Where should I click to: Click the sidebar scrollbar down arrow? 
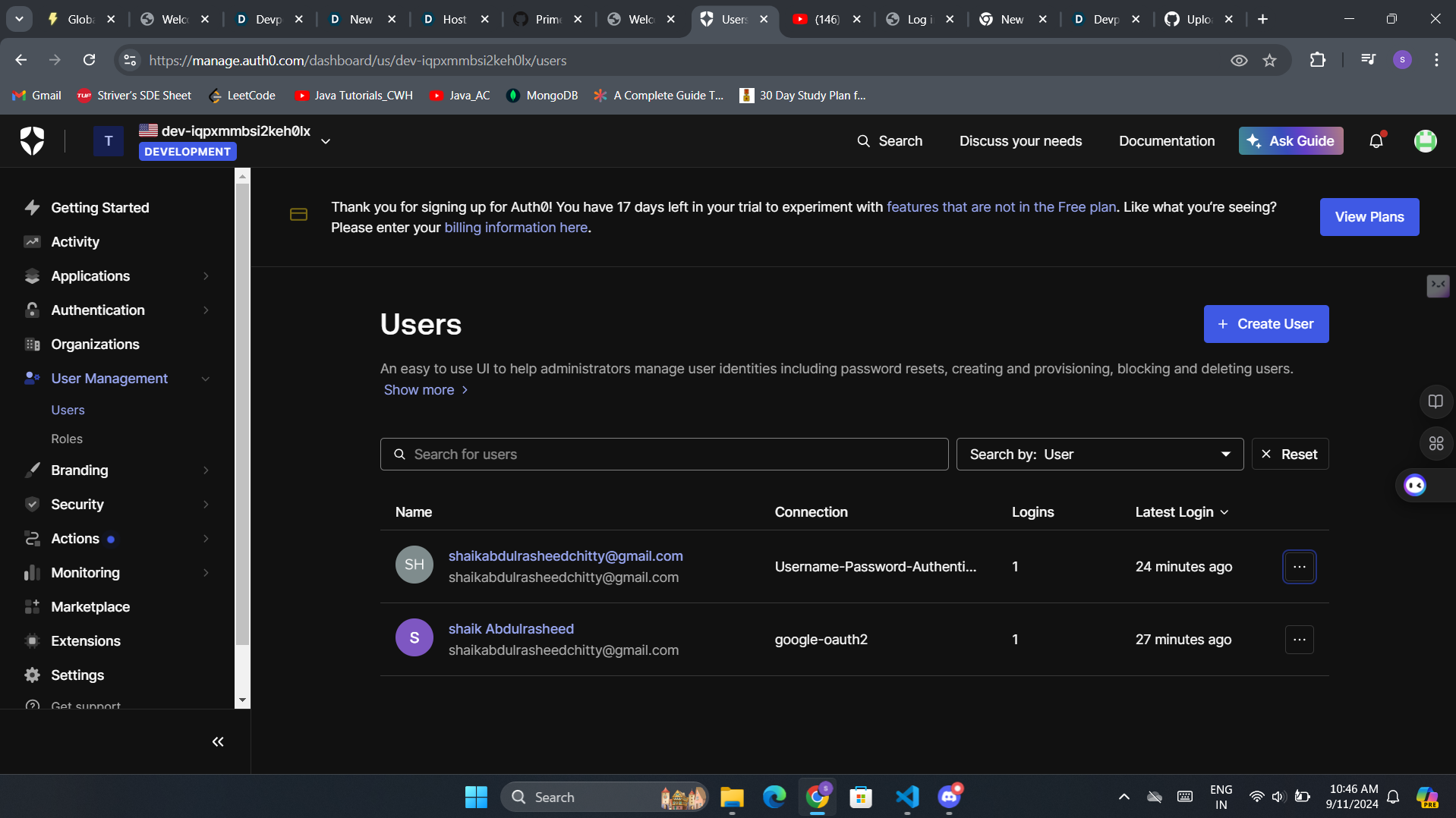click(242, 700)
